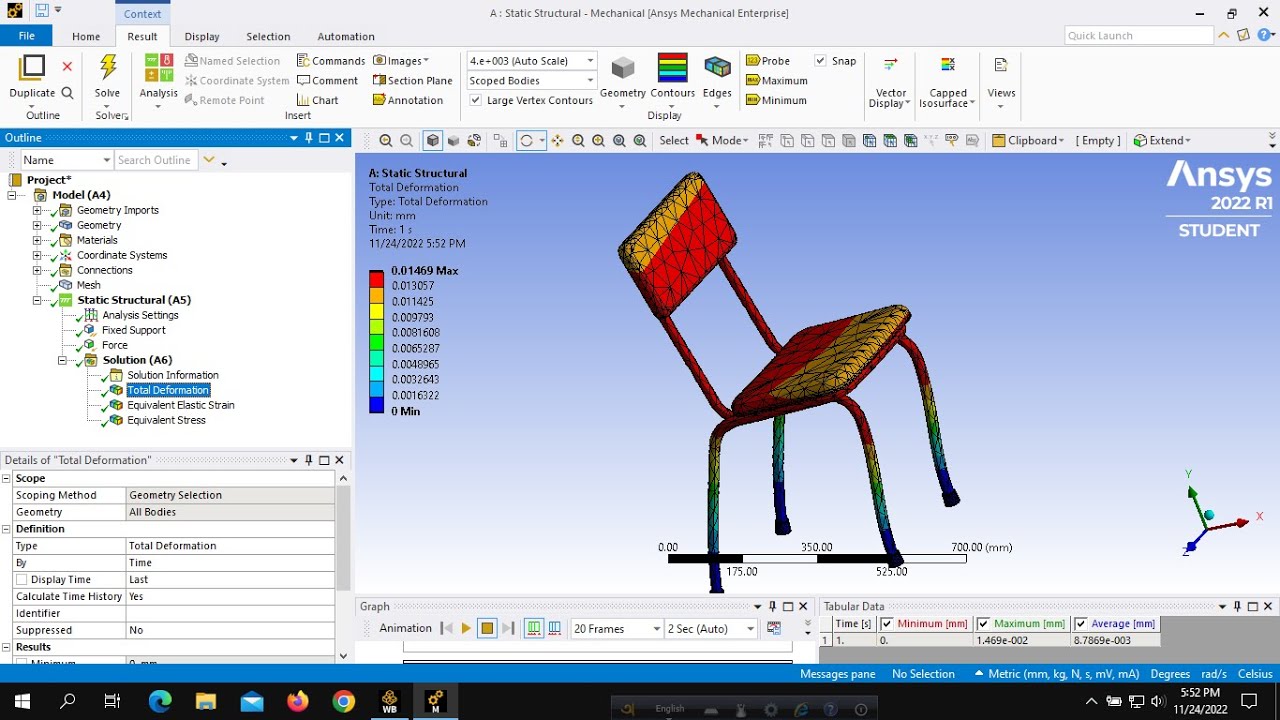Switch to Ansys Workbench in the taskbar

click(389, 702)
